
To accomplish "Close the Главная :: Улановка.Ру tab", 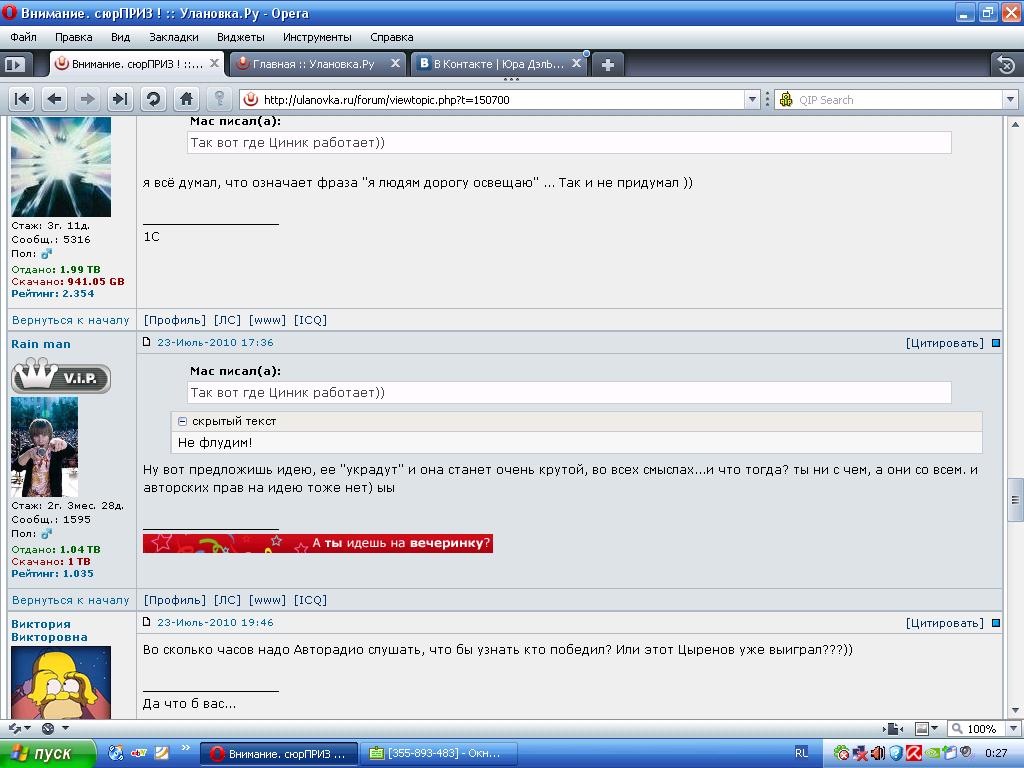I will coord(395,63).
